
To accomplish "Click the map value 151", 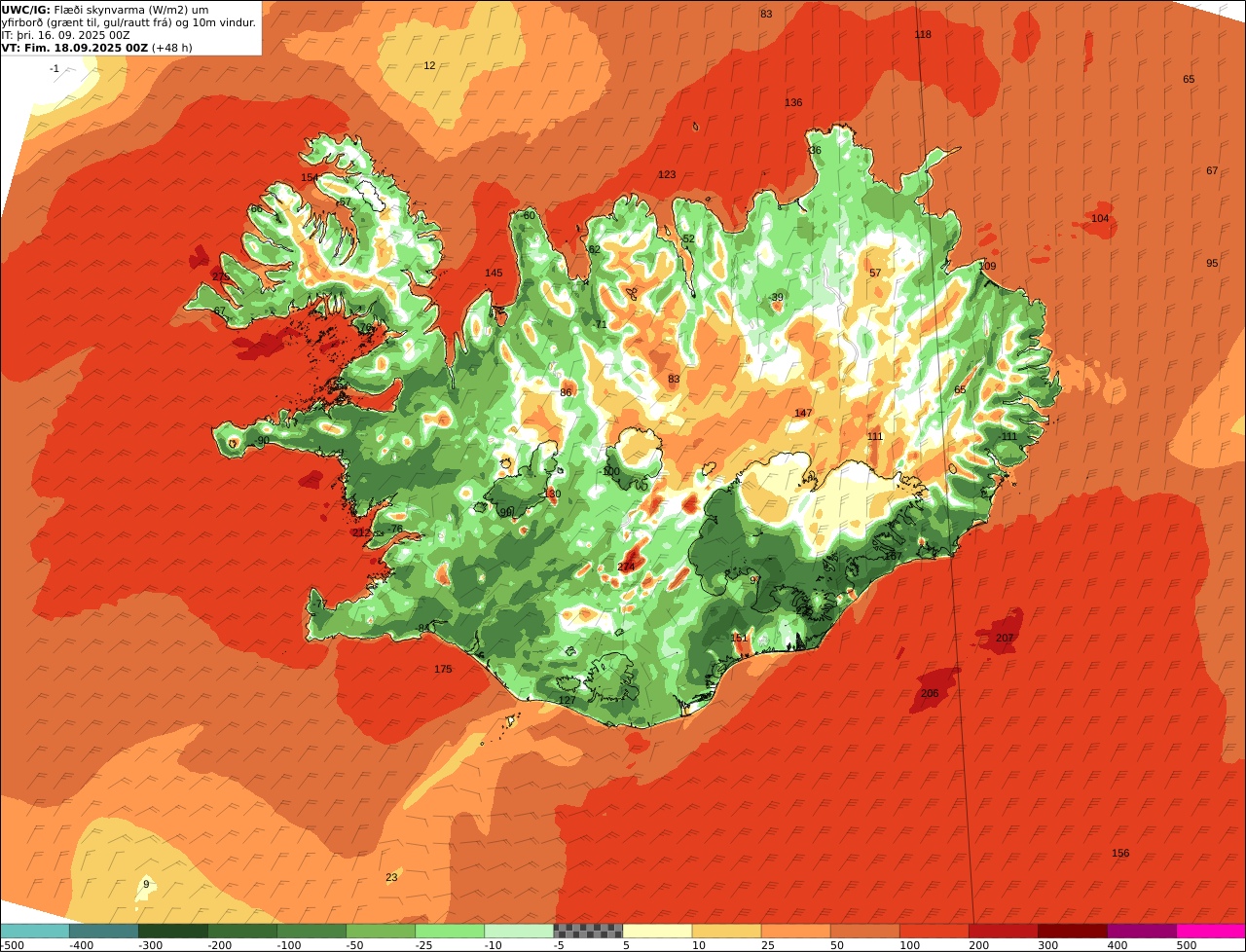I will [739, 639].
